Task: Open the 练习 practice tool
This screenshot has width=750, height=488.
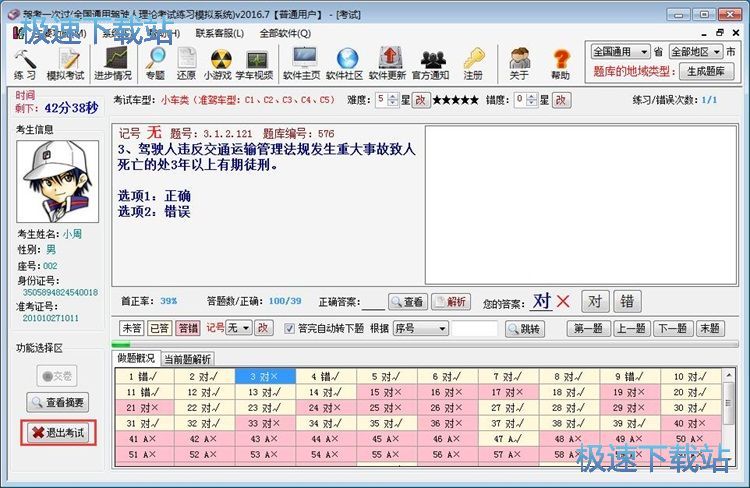Action: tap(24, 64)
